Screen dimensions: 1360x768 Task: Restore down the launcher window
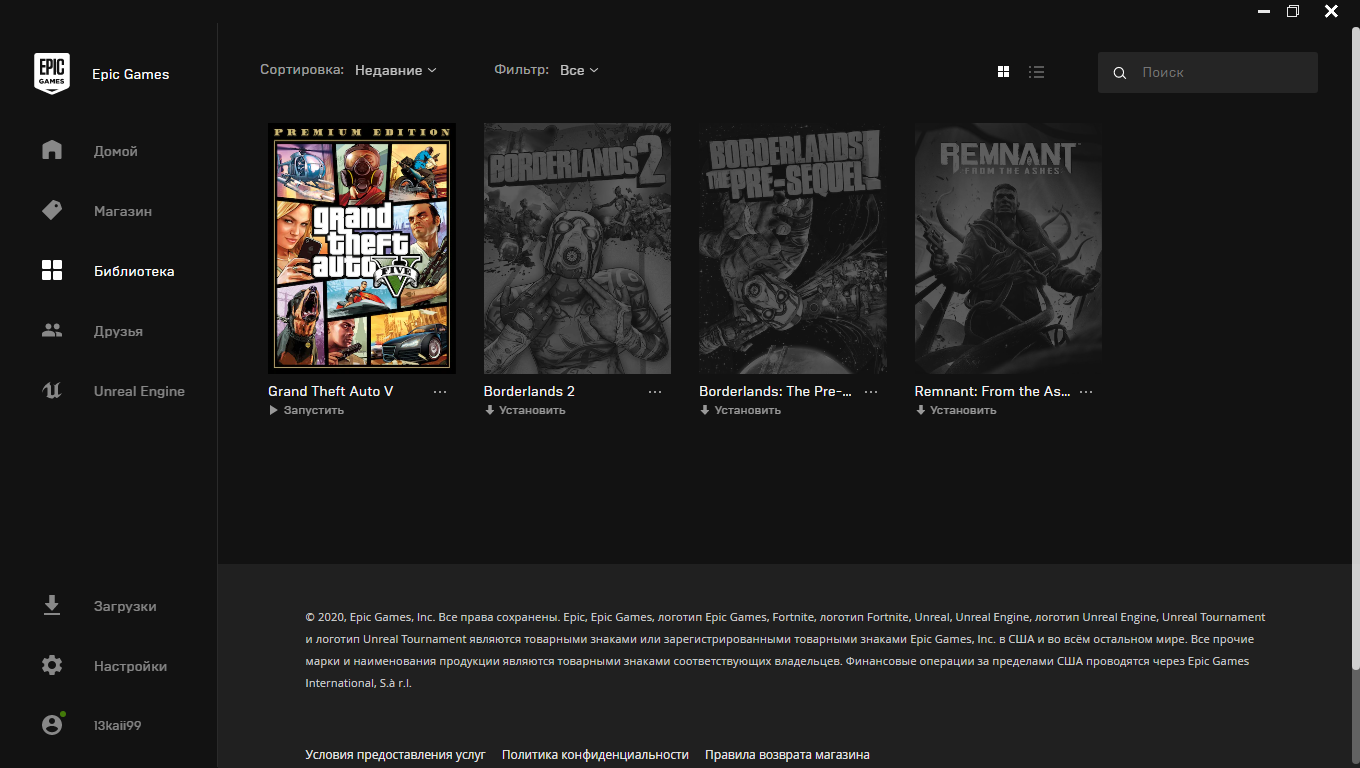1293,11
